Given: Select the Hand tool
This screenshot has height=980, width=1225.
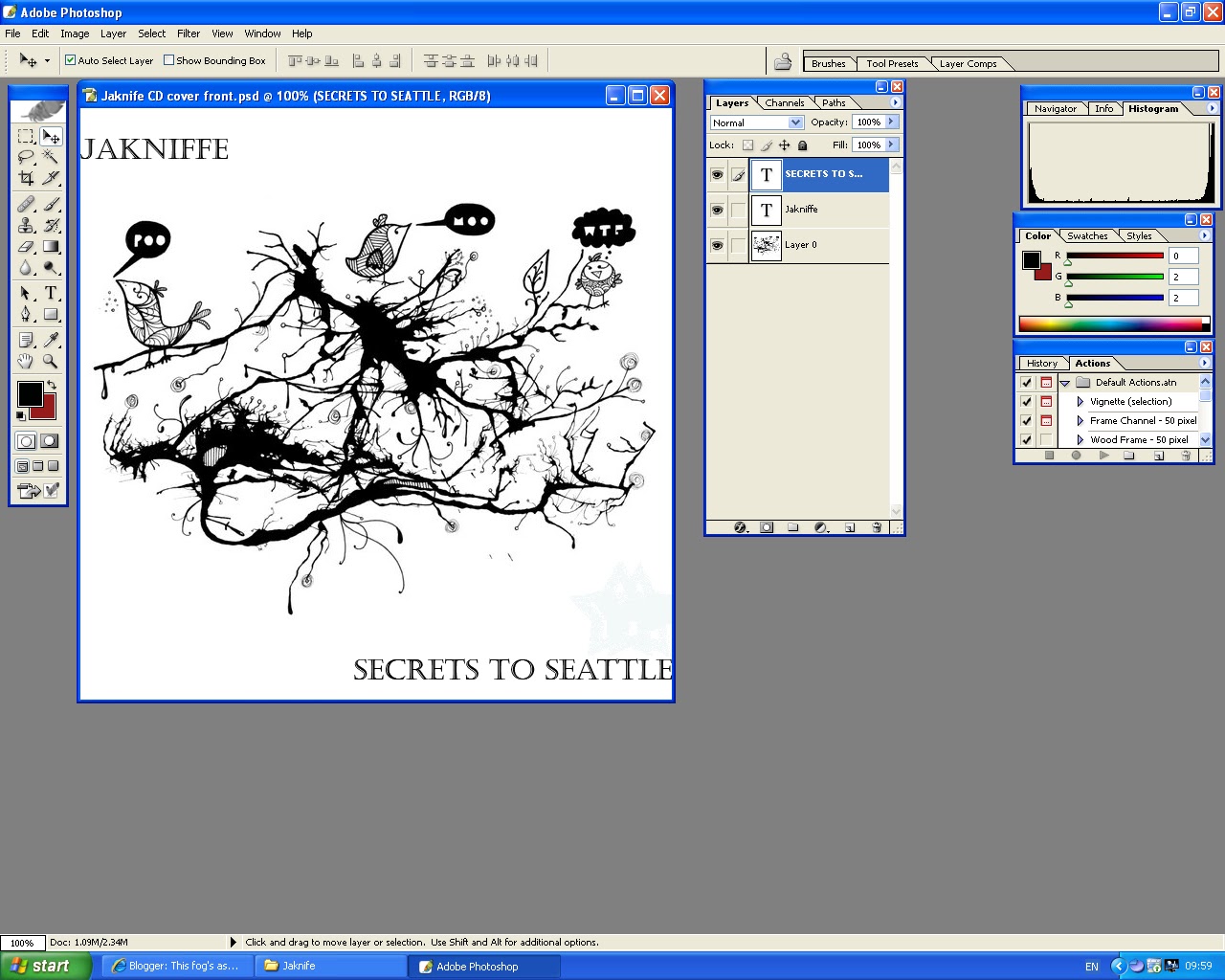Looking at the screenshot, I should click(x=26, y=361).
